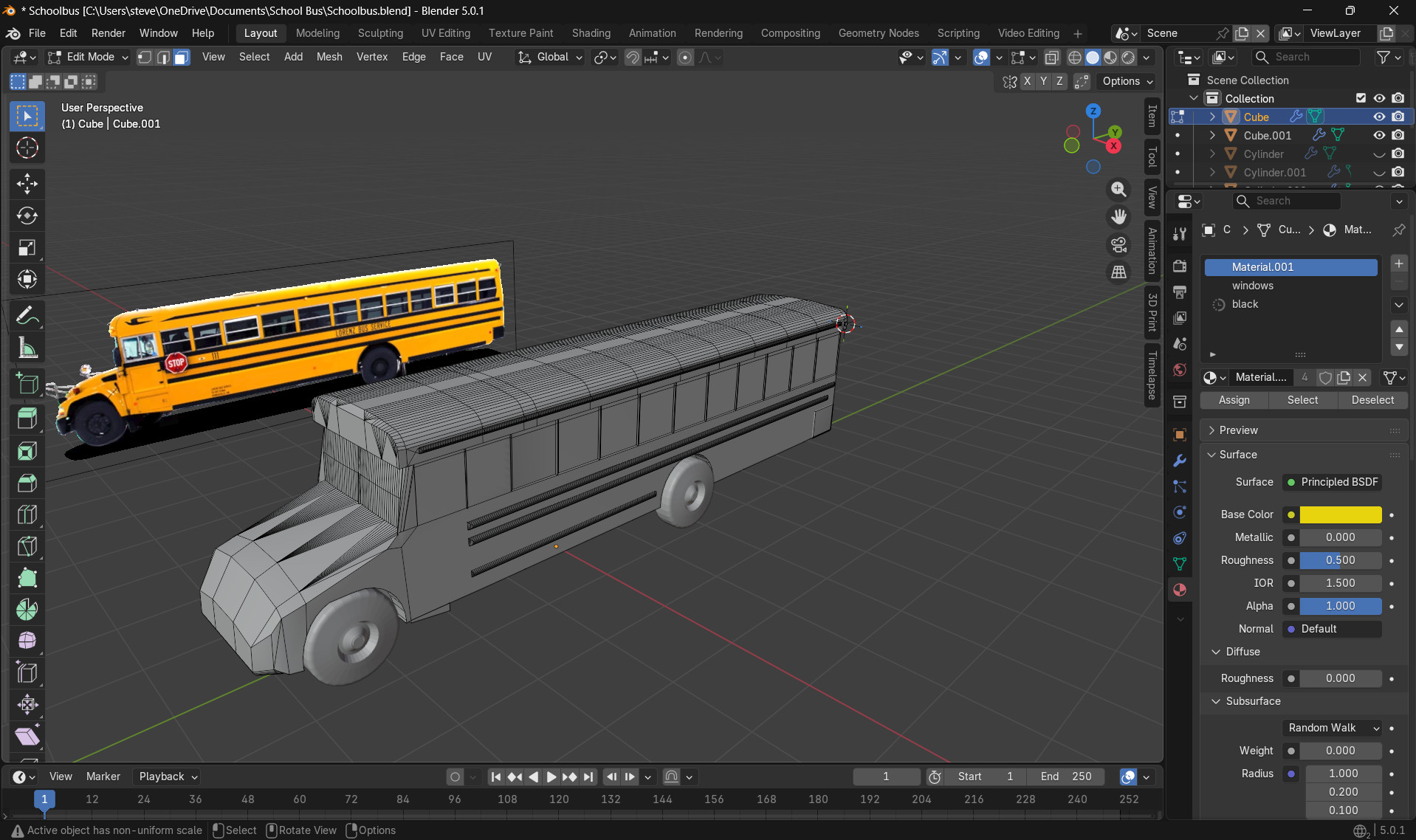Select the Cursor tool
Viewport: 1416px width, 840px height.
27,148
